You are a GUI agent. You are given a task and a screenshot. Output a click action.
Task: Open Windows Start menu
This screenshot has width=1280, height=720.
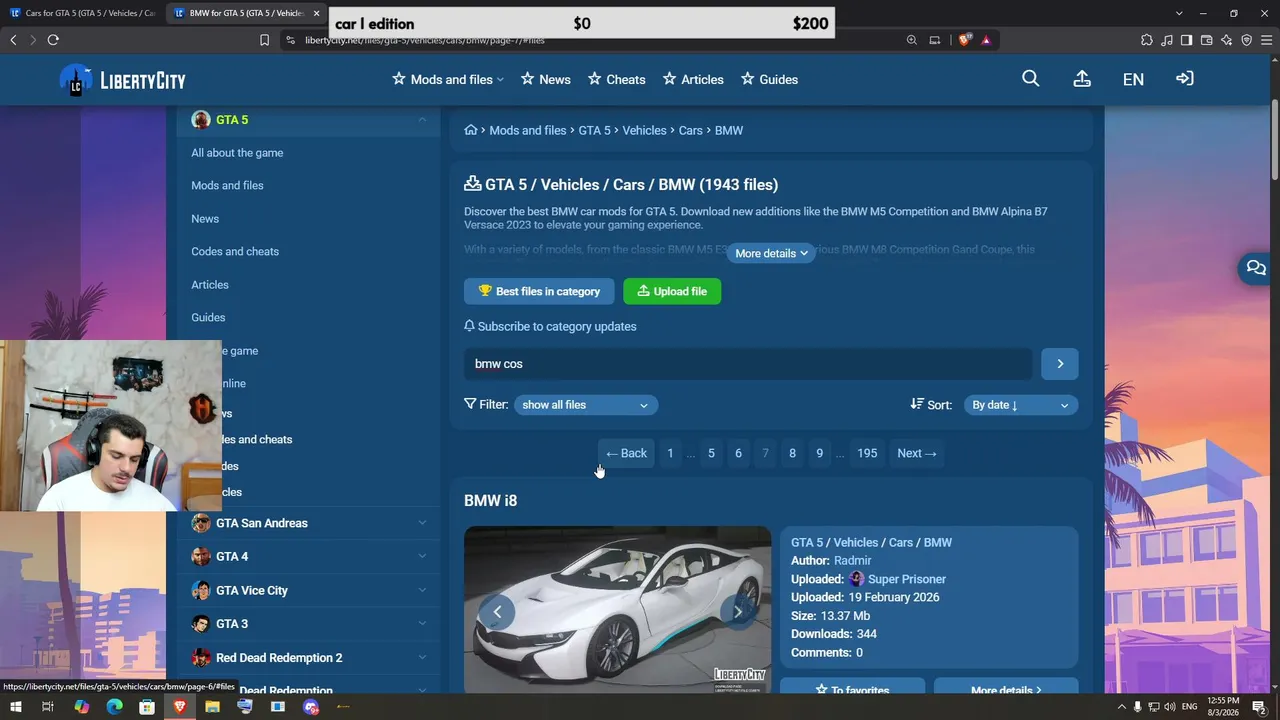[15, 707]
